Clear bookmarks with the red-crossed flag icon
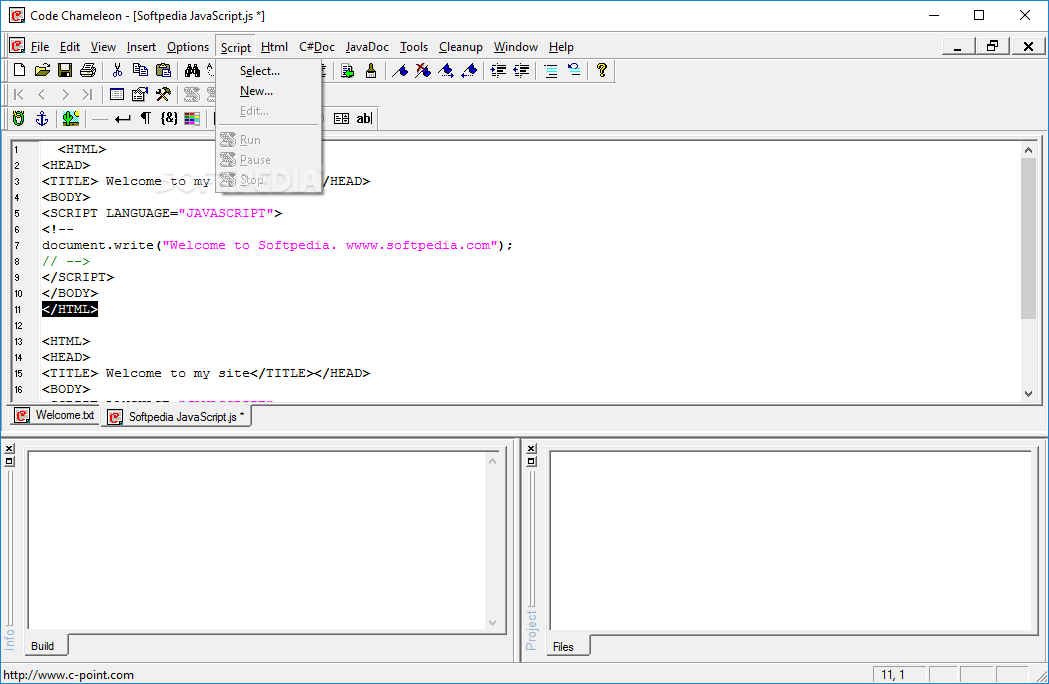This screenshot has width=1049, height=684. pyautogui.click(x=423, y=70)
